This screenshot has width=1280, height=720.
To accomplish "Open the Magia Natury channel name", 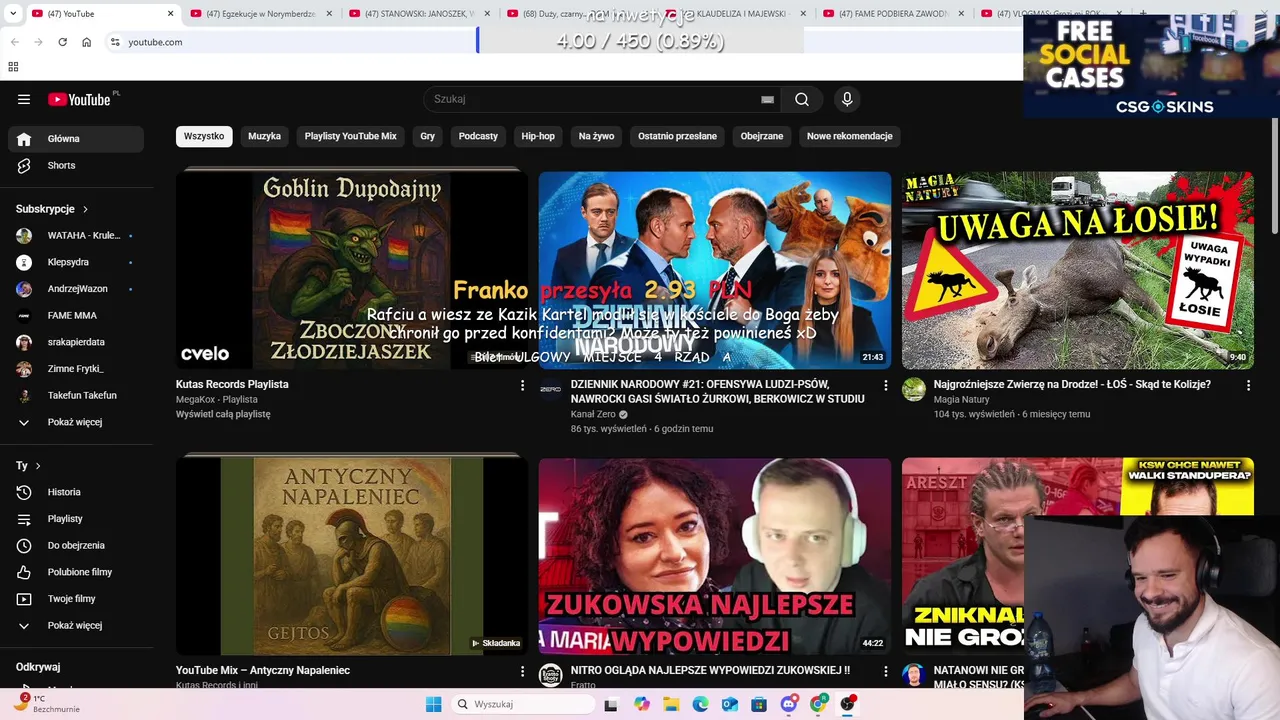I will [x=962, y=399].
